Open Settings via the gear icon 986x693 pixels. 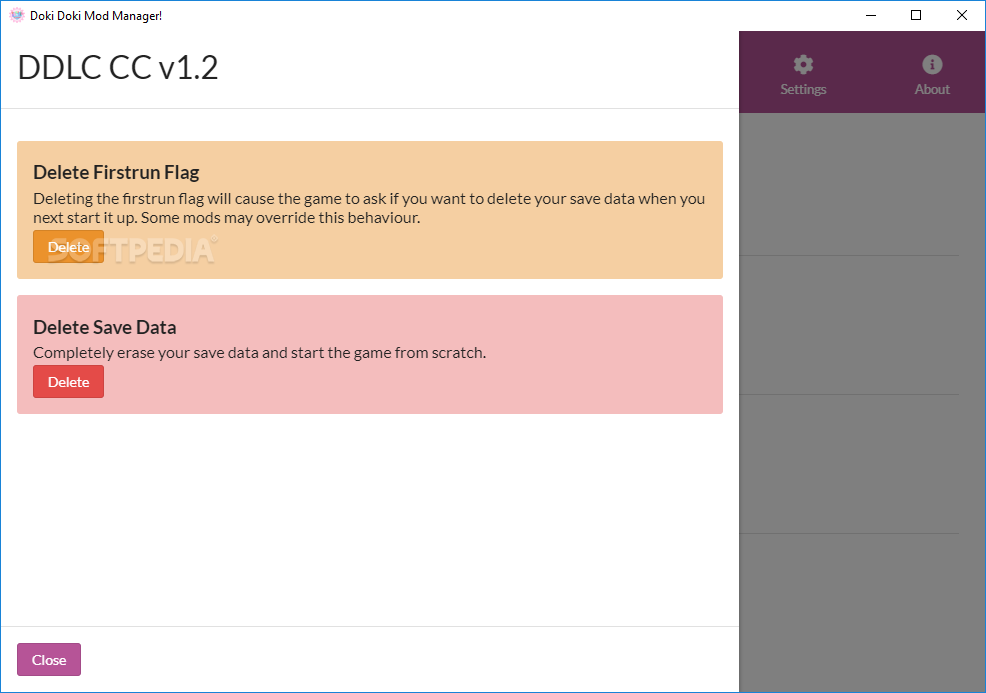click(x=803, y=64)
